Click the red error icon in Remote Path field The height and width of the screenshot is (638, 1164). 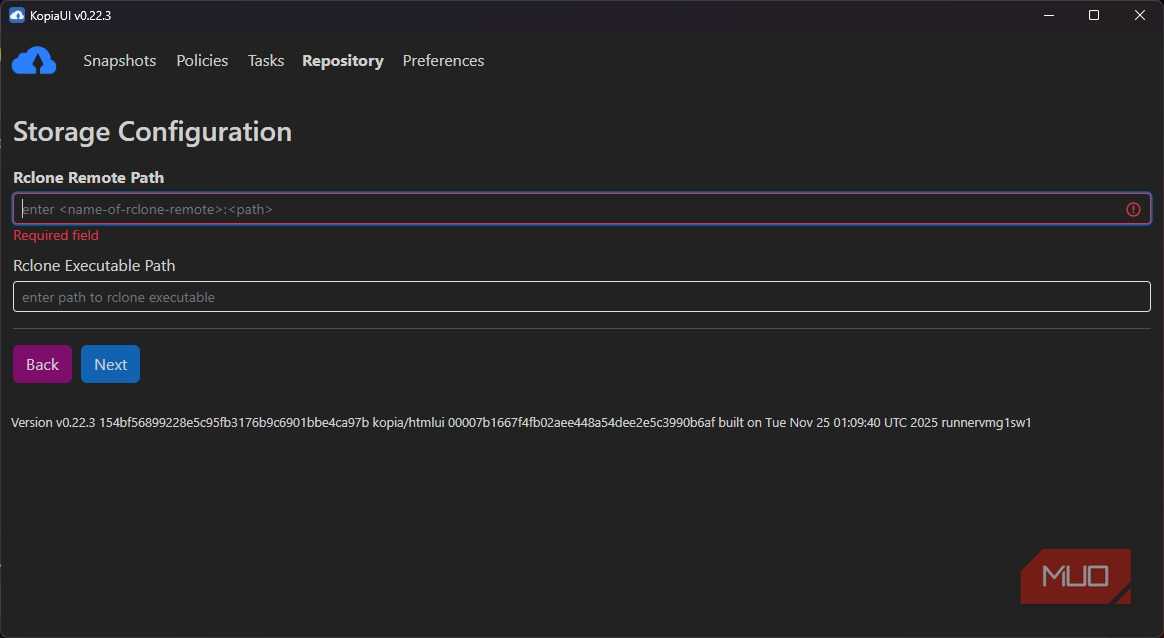(x=1133, y=209)
